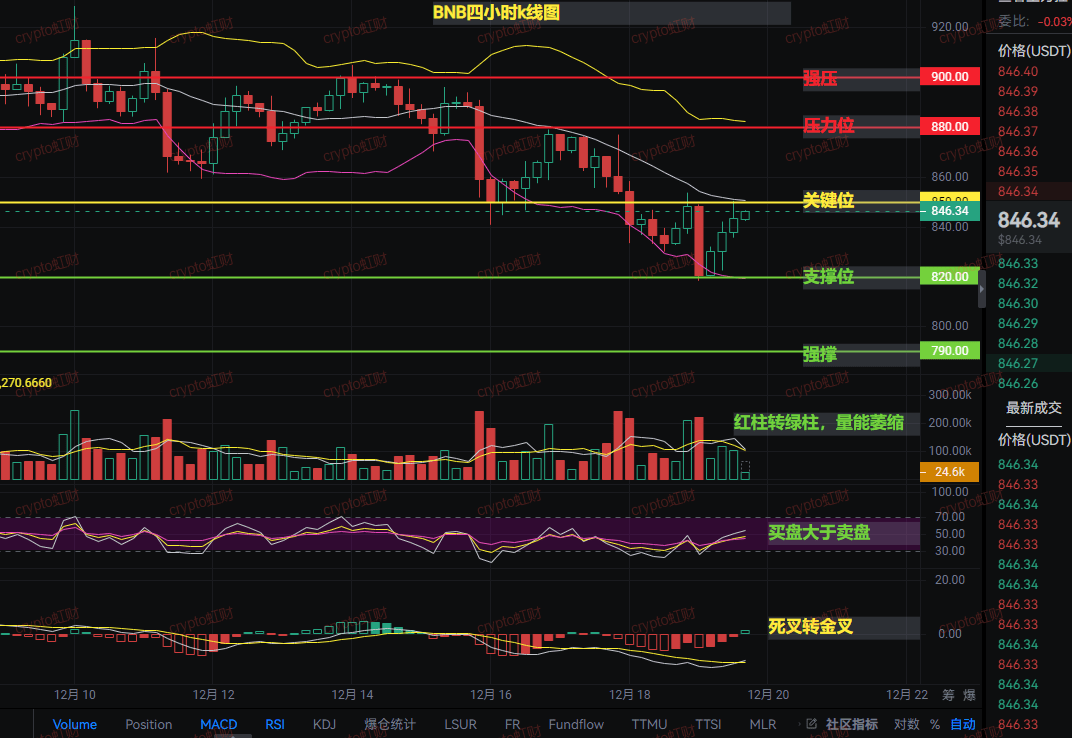The height and width of the screenshot is (738, 1072).
Task: Pick bid price 846.27 in order book
Action: coord(1017,363)
